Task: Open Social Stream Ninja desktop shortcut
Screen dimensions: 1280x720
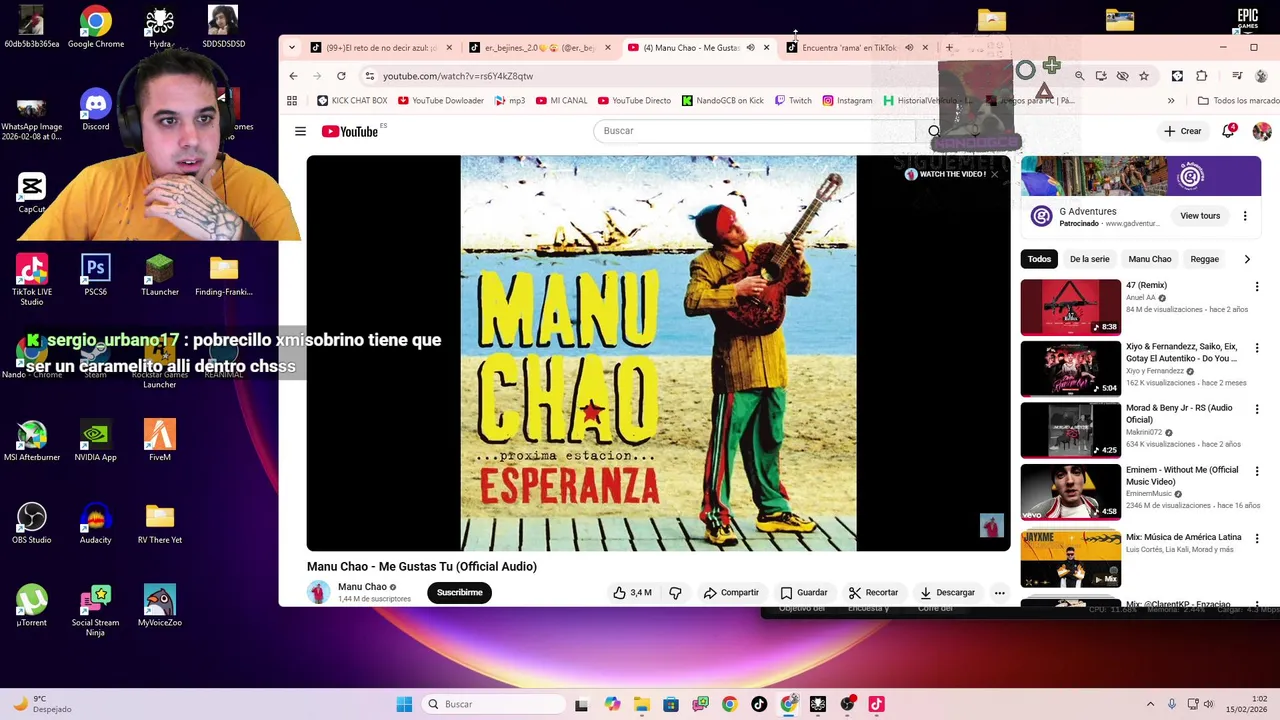Action: [96, 611]
